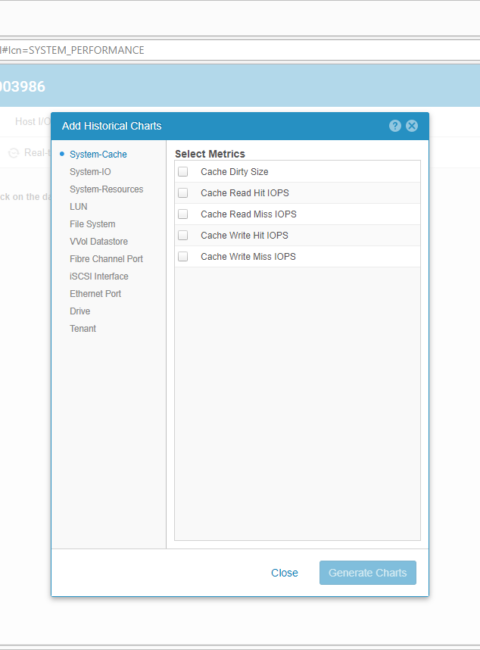Select the Tenant category

[x=83, y=328]
